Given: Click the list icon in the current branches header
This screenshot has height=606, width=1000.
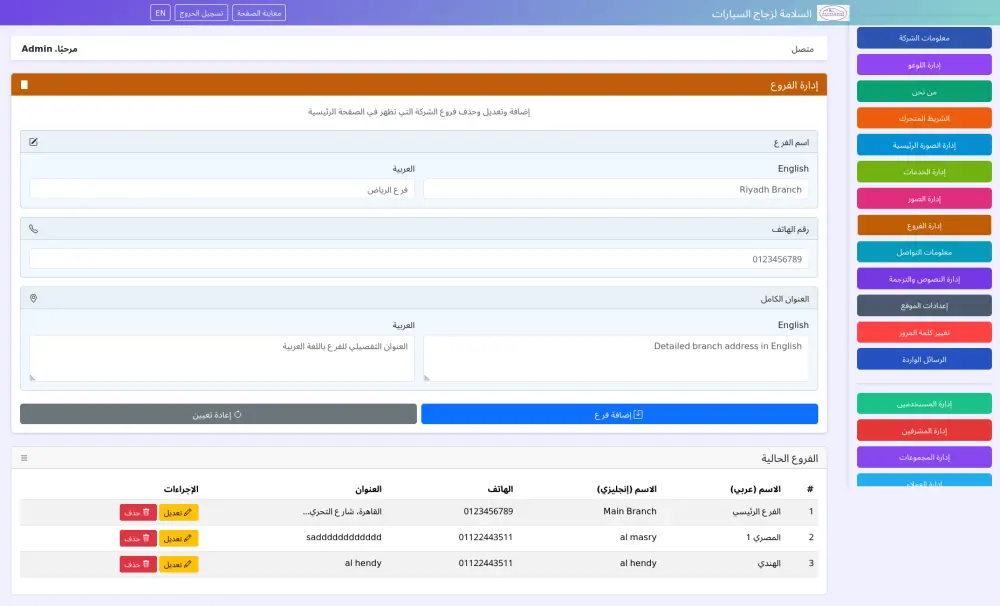Looking at the screenshot, I should 24,458.
